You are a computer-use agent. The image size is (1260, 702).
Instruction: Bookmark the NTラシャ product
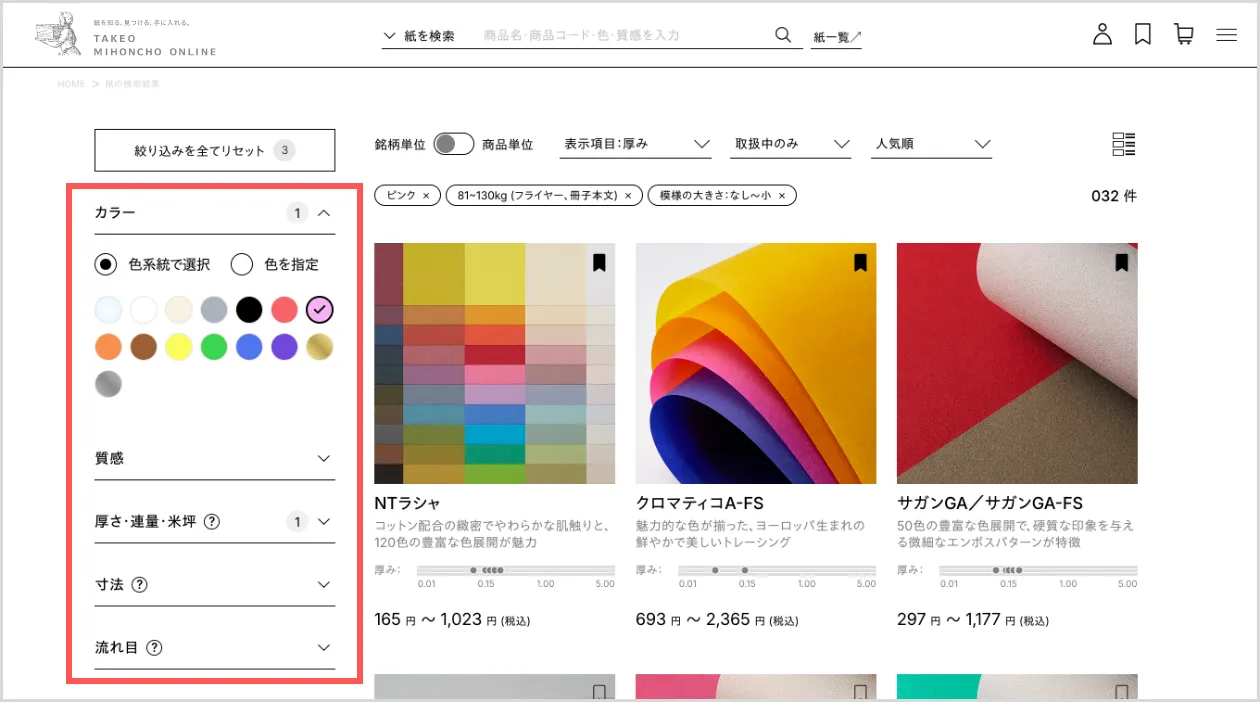coord(599,263)
